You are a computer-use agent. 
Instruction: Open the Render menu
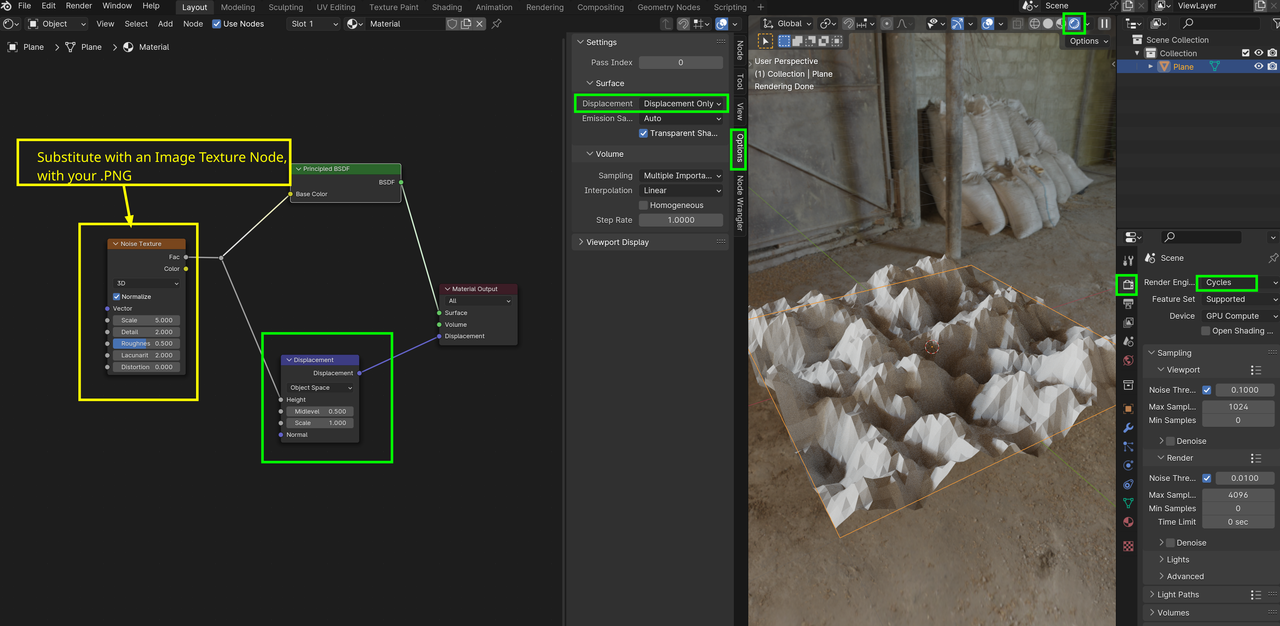78,5
